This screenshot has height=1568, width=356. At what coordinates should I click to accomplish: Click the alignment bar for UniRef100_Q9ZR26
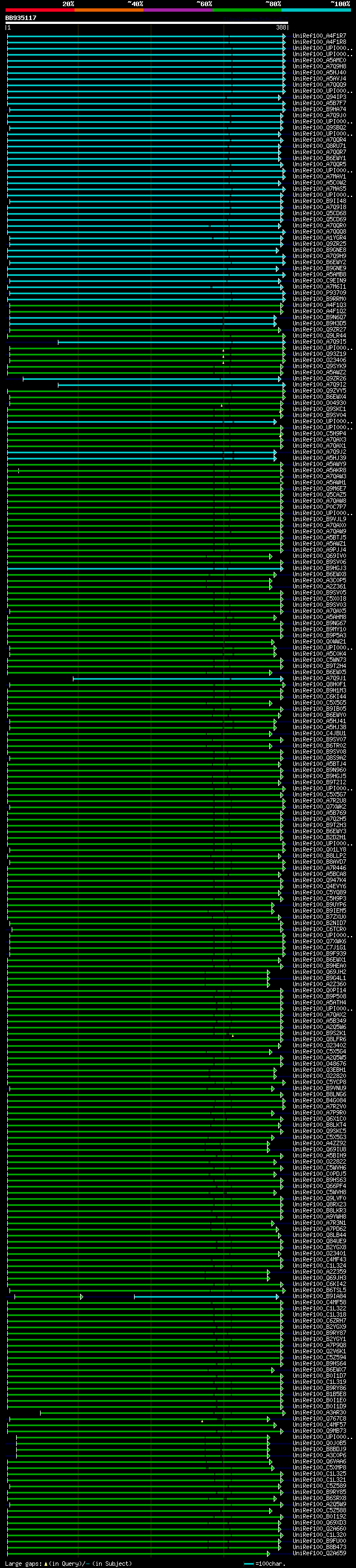154,379
